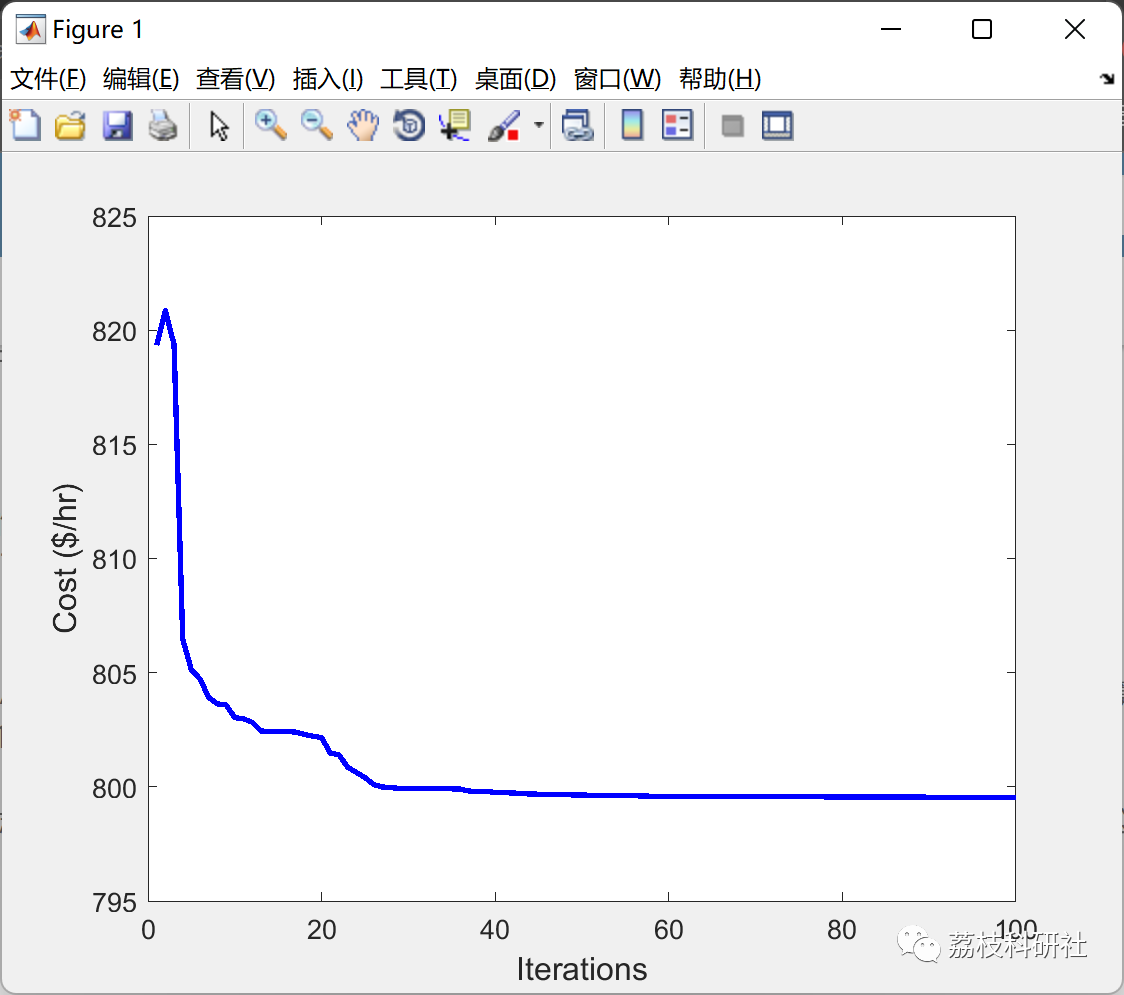1124x995 pixels.
Task: Close the Figure 1 window
Action: click(x=1075, y=29)
